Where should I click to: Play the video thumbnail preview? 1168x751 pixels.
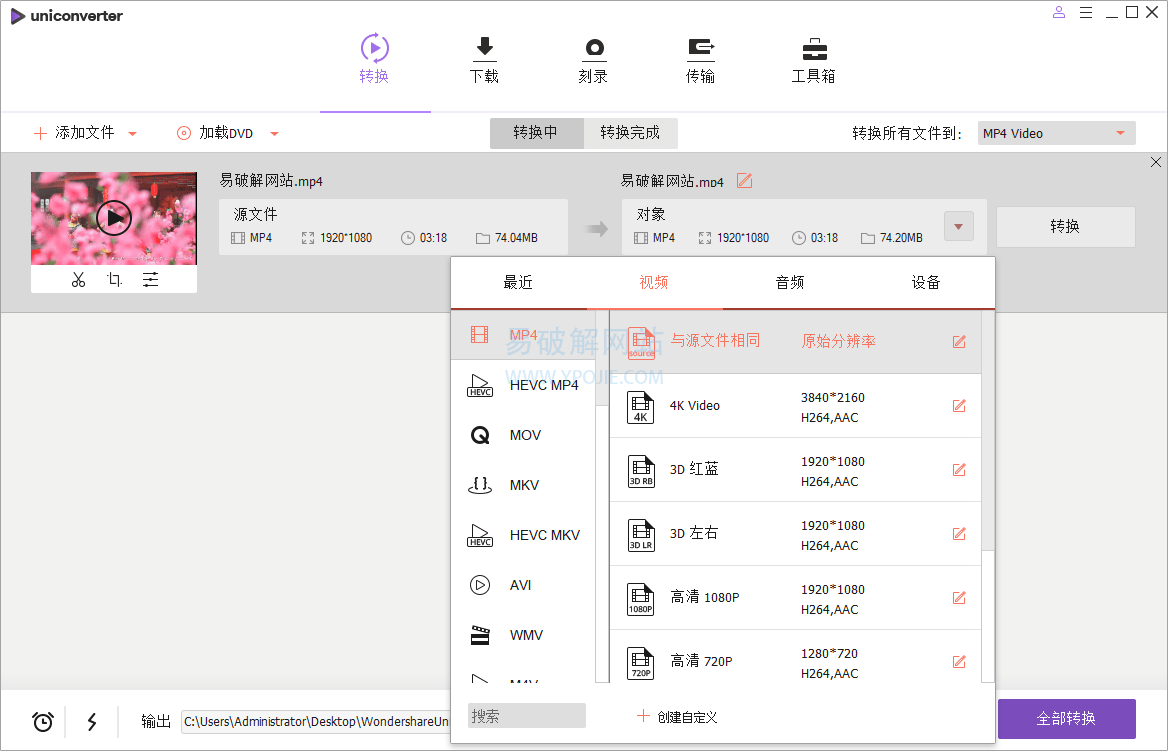point(114,218)
